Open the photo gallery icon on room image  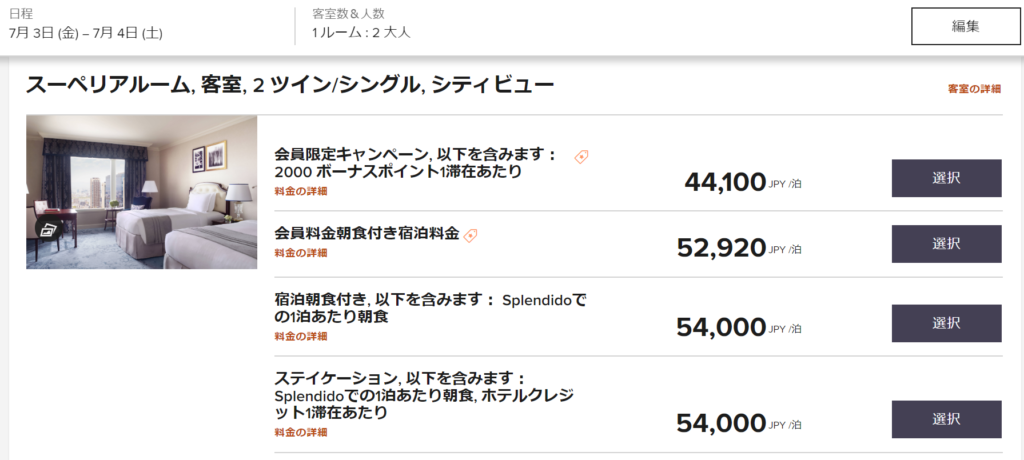coord(48,228)
